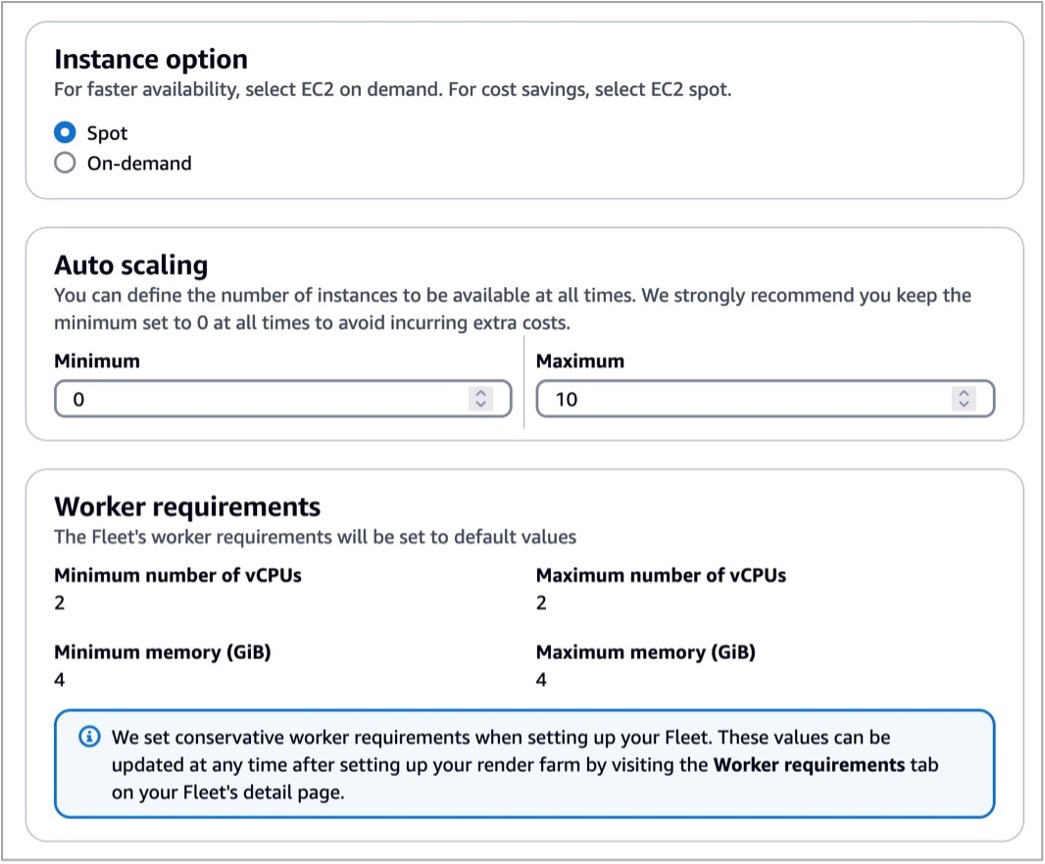Viewport: 1045px width, 864px height.
Task: Click the value 2 under Minimum number of vCPUs
Action: coord(59,603)
